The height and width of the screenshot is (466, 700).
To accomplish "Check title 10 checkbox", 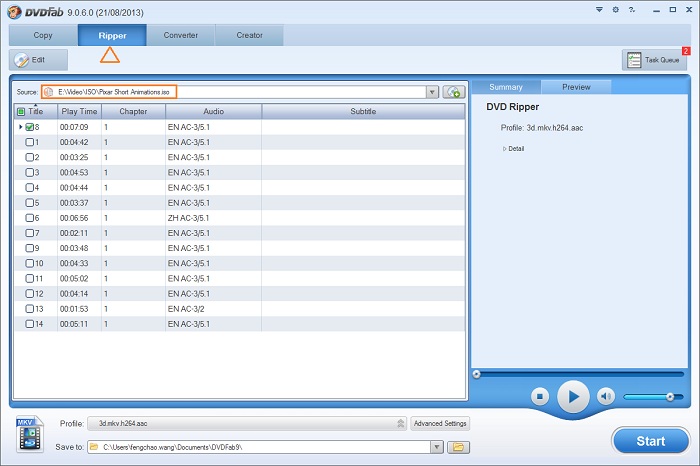I will tap(29, 263).
